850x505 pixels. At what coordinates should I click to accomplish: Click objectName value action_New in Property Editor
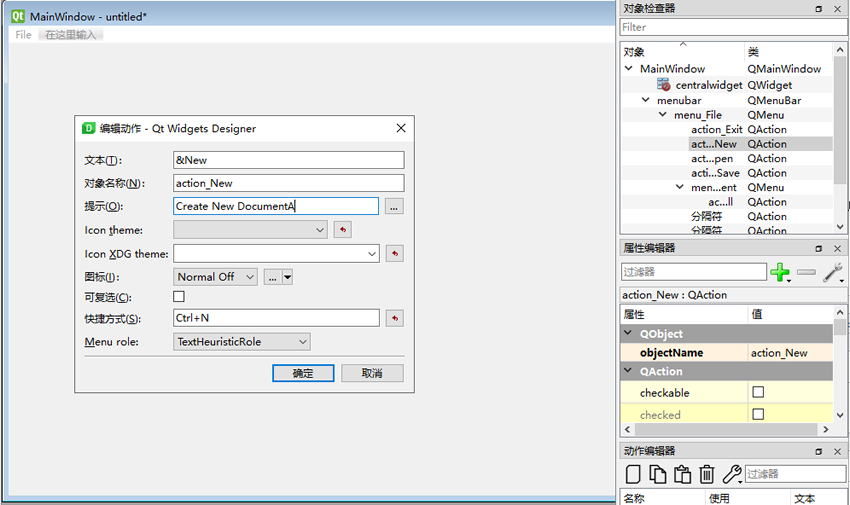click(790, 353)
